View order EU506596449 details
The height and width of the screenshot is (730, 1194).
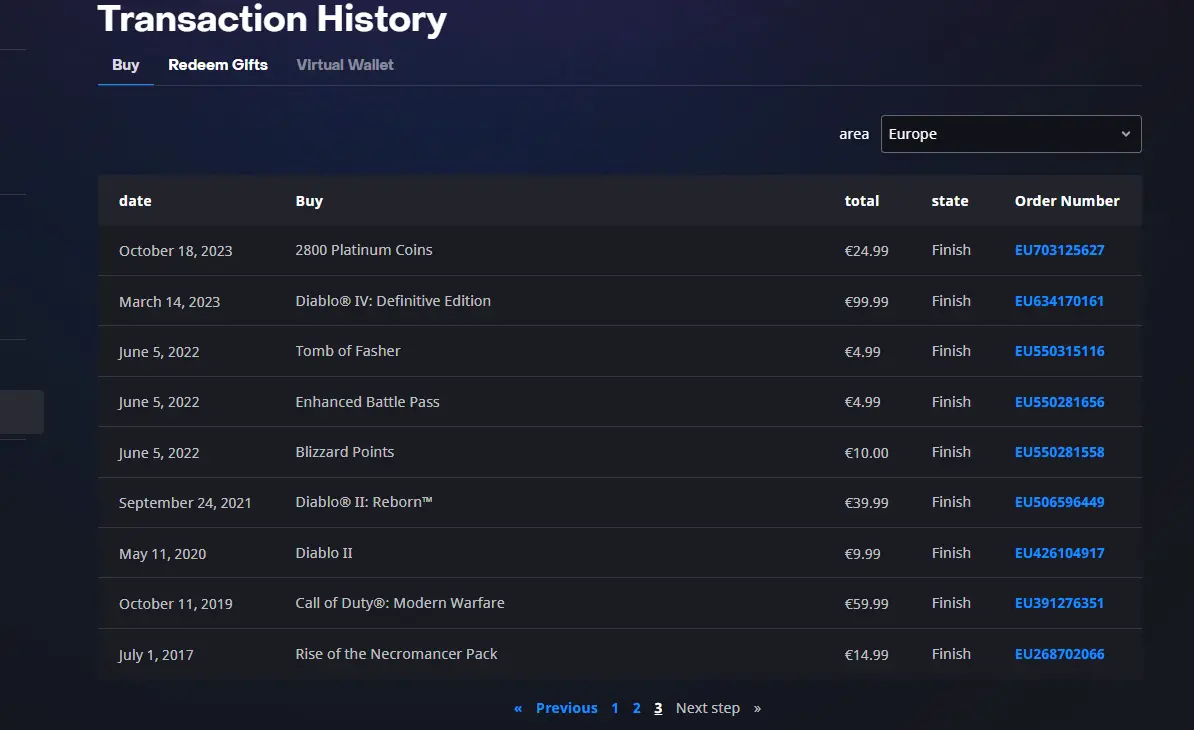(1059, 502)
